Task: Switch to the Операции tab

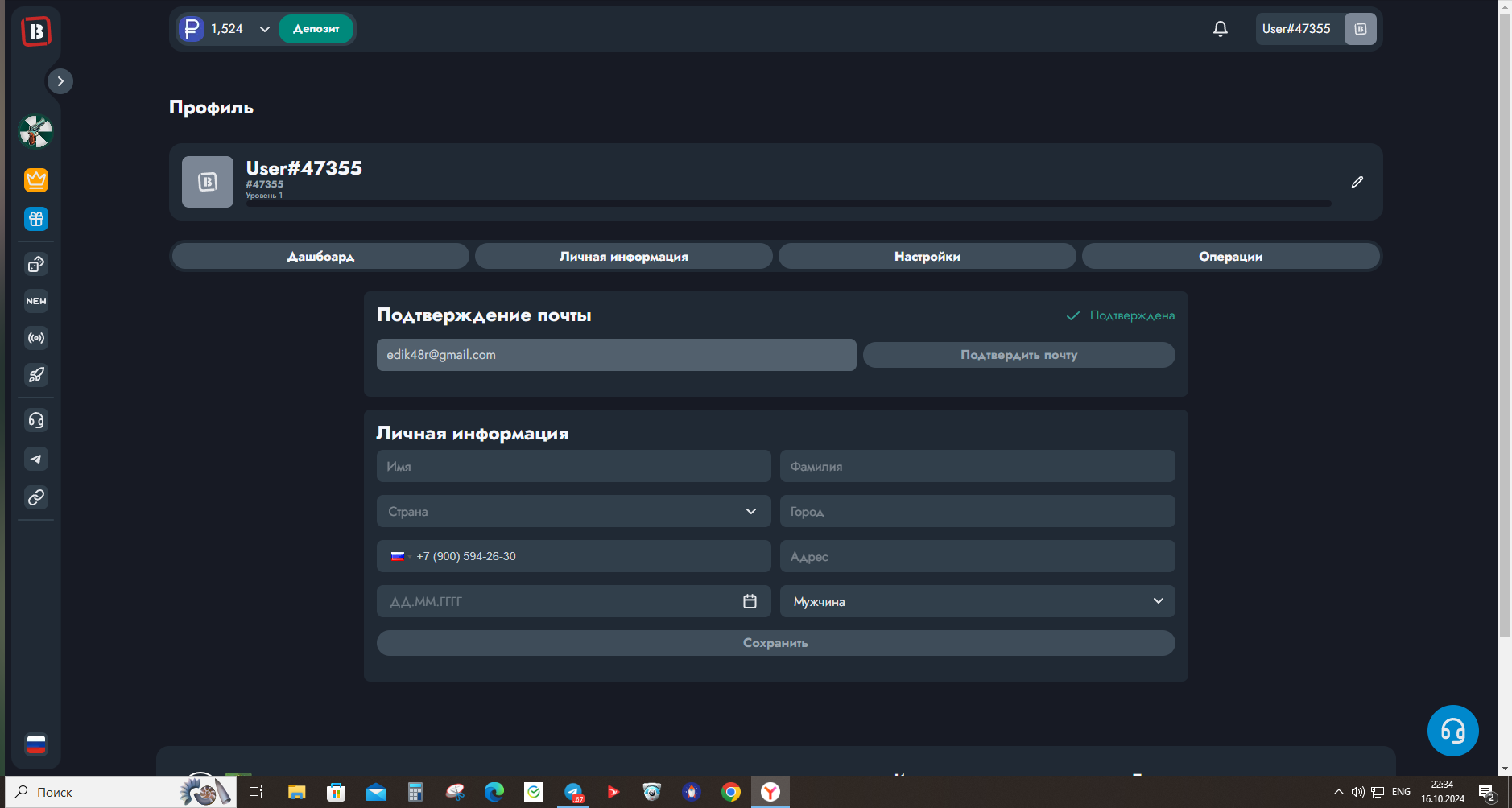Action: [1230, 256]
